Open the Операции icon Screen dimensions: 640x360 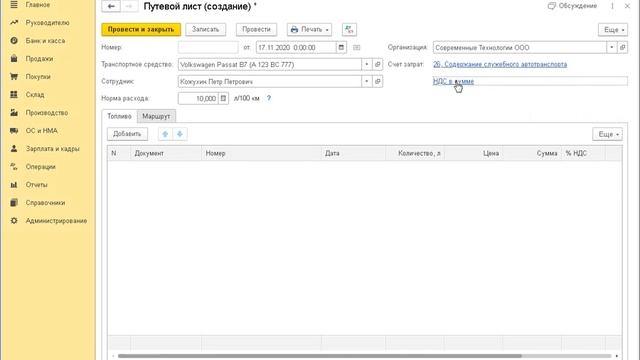click(x=14, y=167)
